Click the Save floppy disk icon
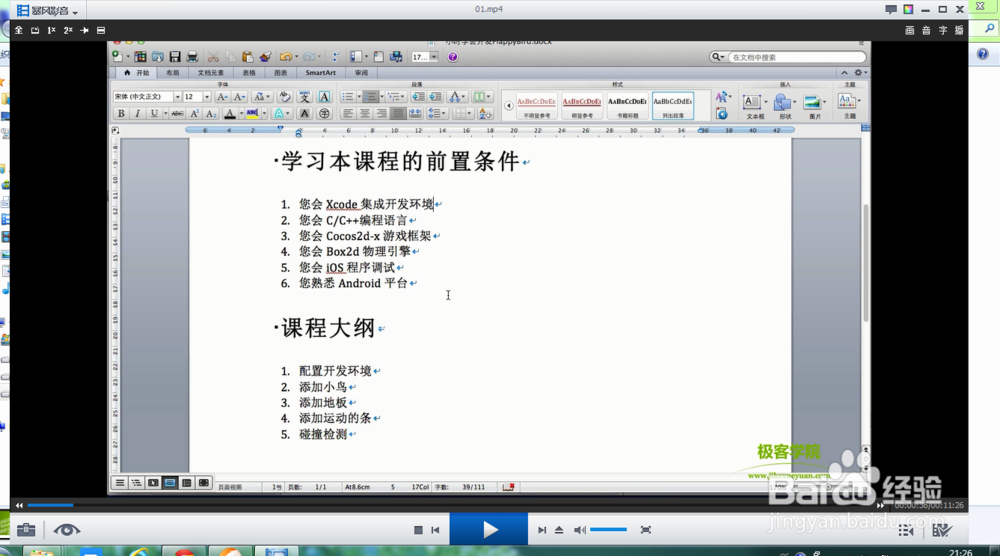The image size is (1000, 556). [175, 57]
